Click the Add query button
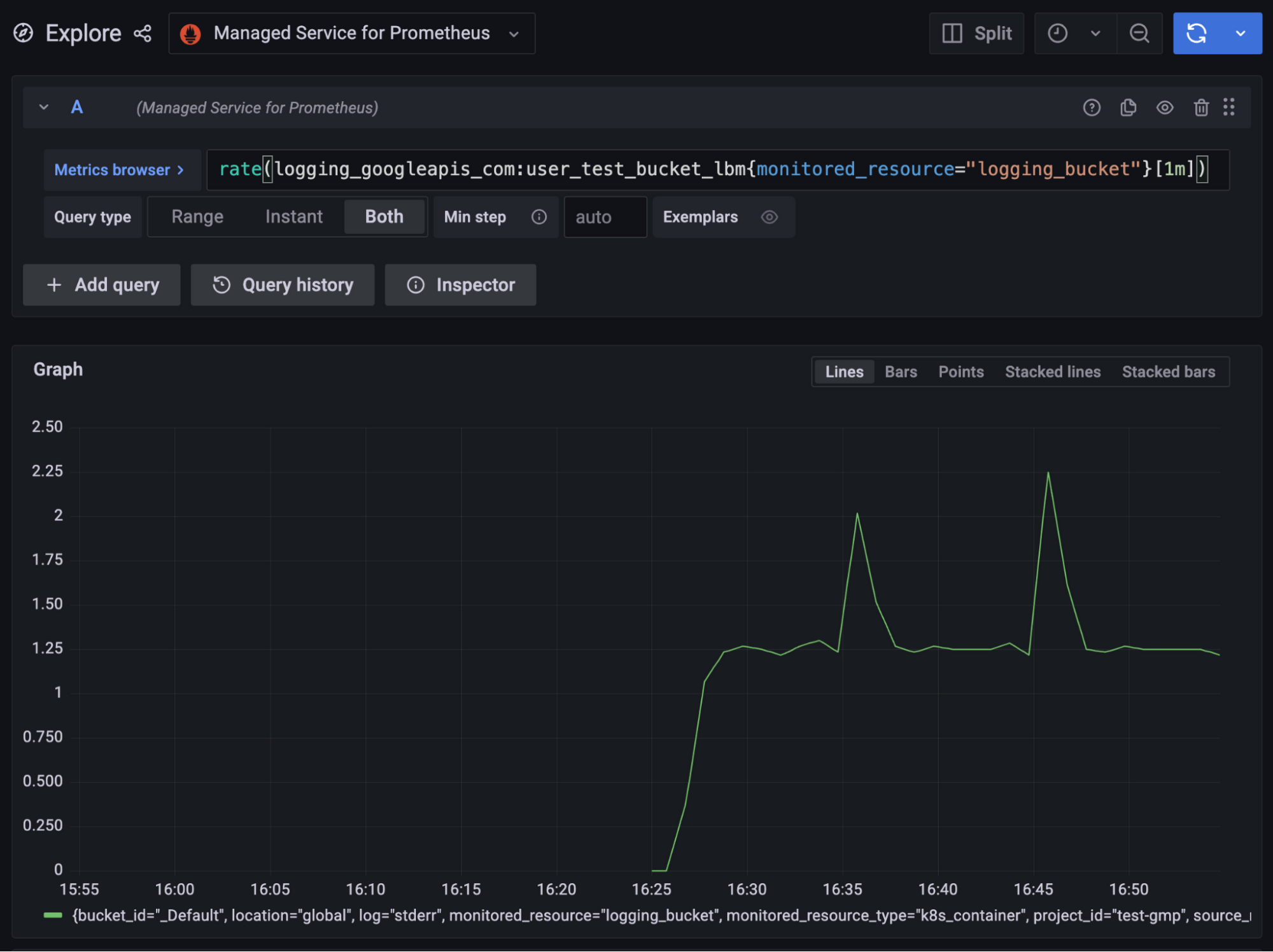 click(x=102, y=285)
